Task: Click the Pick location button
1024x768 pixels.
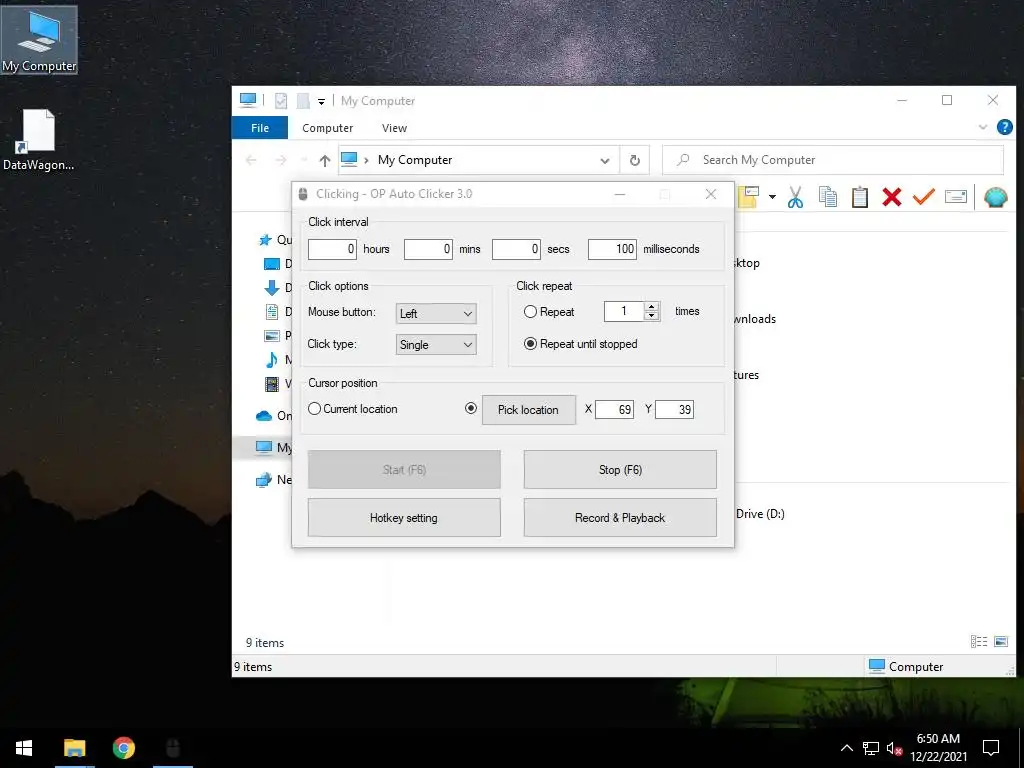Action: pos(528,409)
